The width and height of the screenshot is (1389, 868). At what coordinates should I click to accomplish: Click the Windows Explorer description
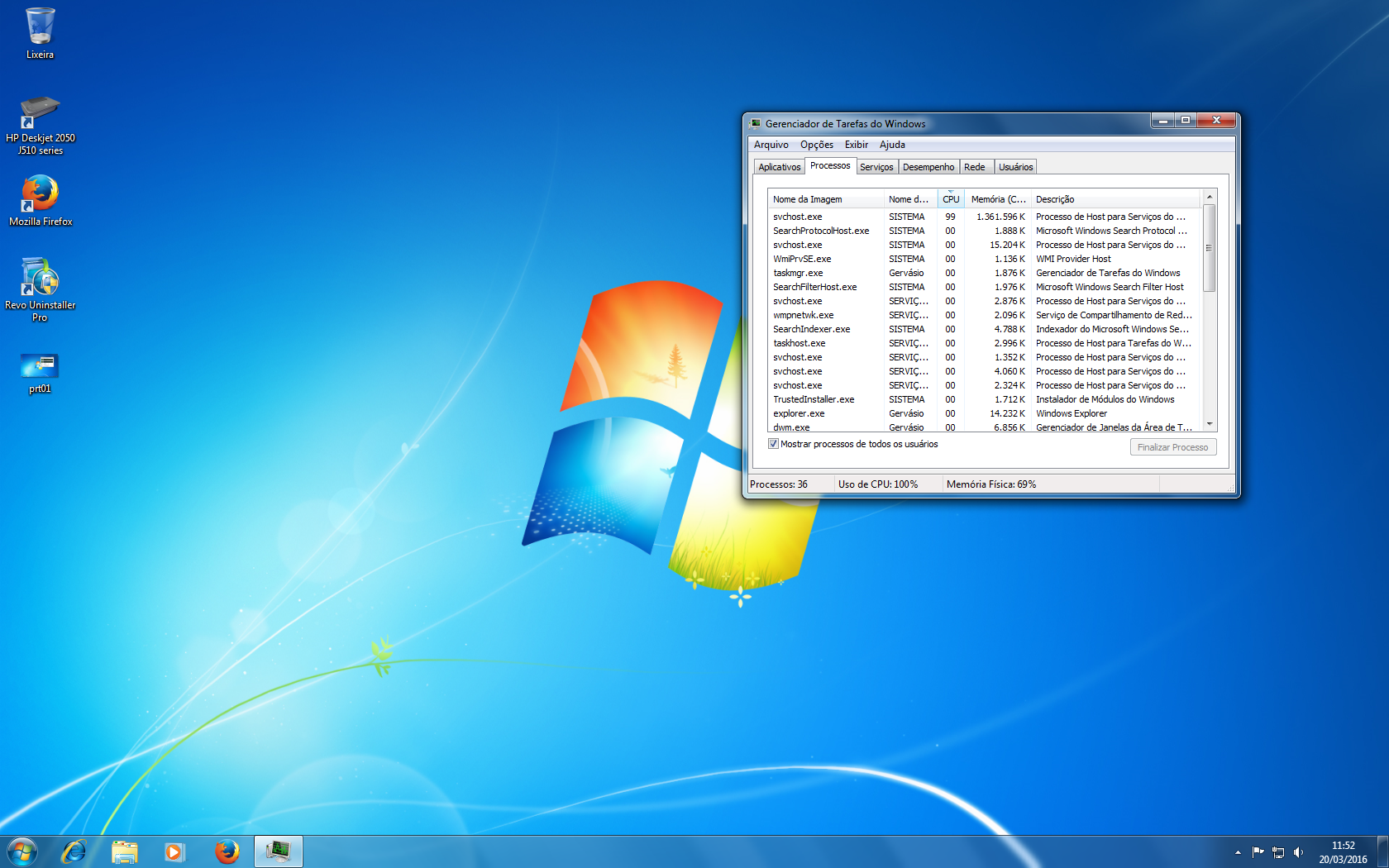tap(1071, 413)
